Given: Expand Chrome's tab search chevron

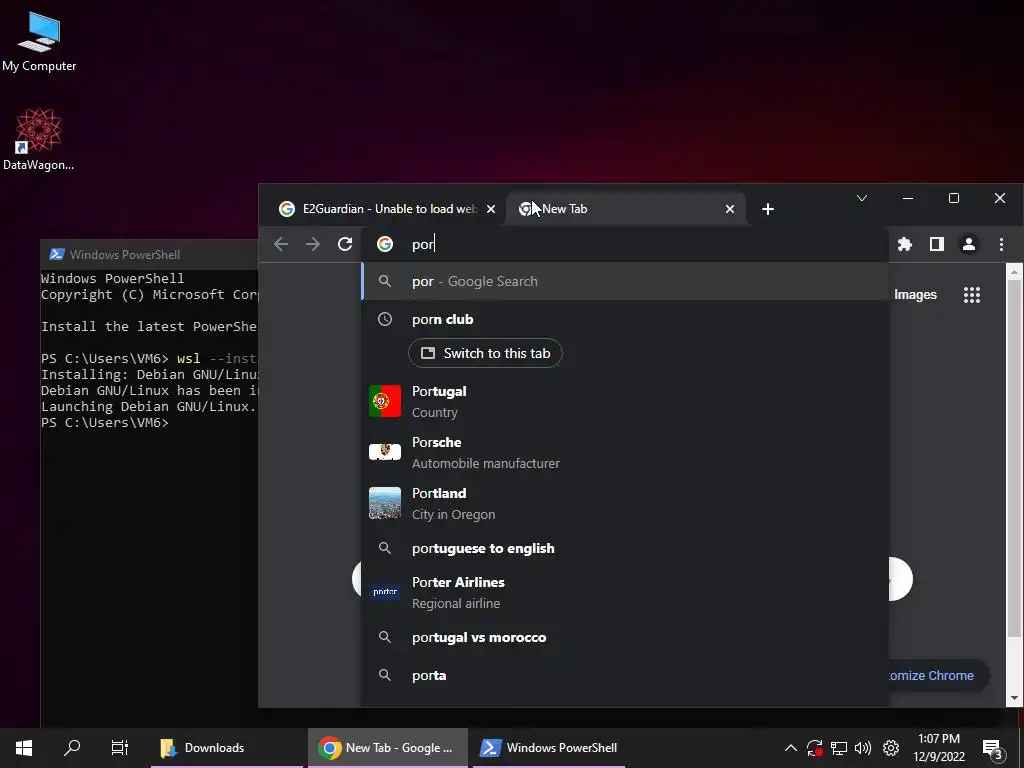Looking at the screenshot, I should [x=861, y=198].
